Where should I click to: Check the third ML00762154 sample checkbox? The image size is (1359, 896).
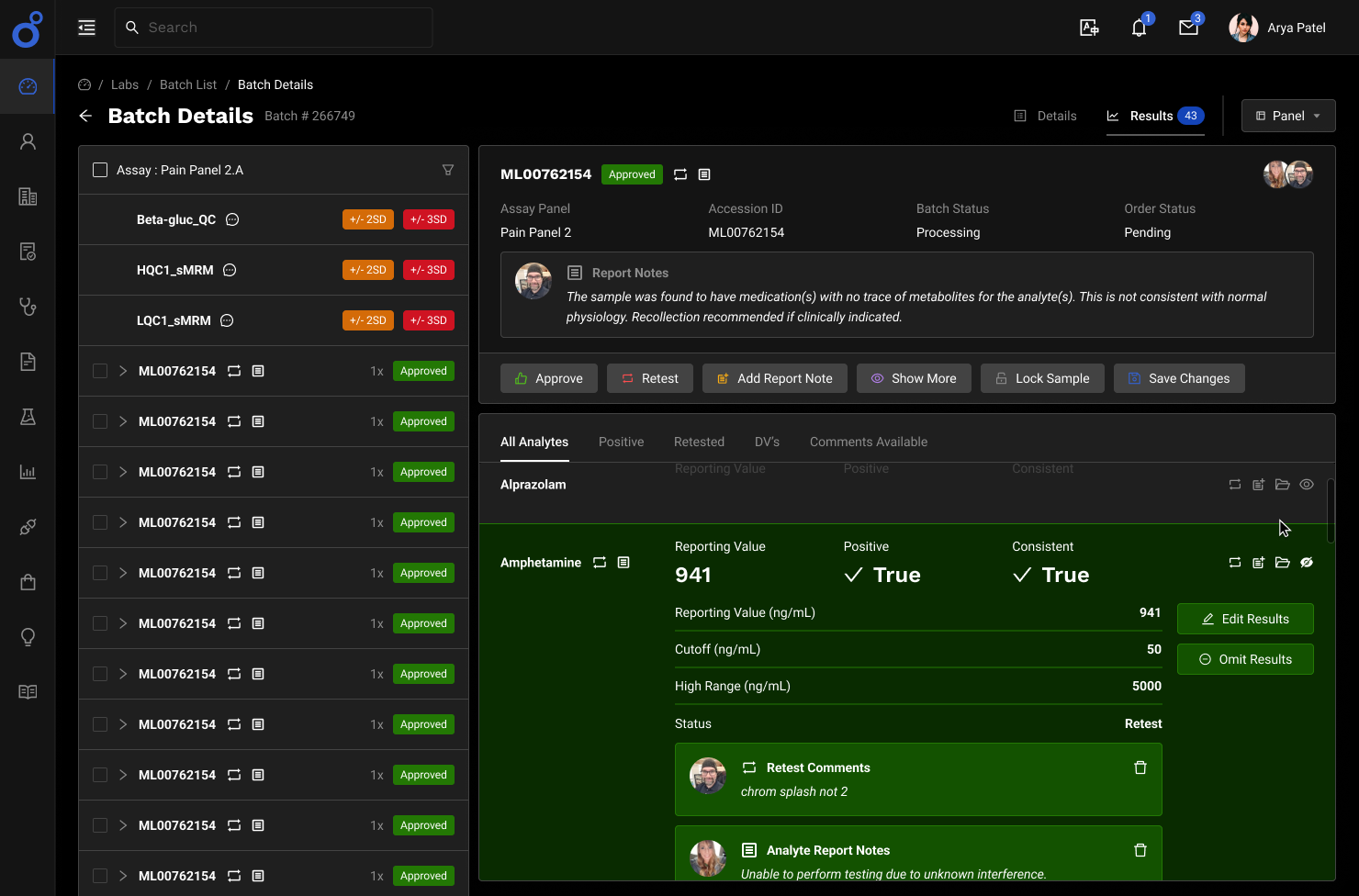pyautogui.click(x=100, y=472)
